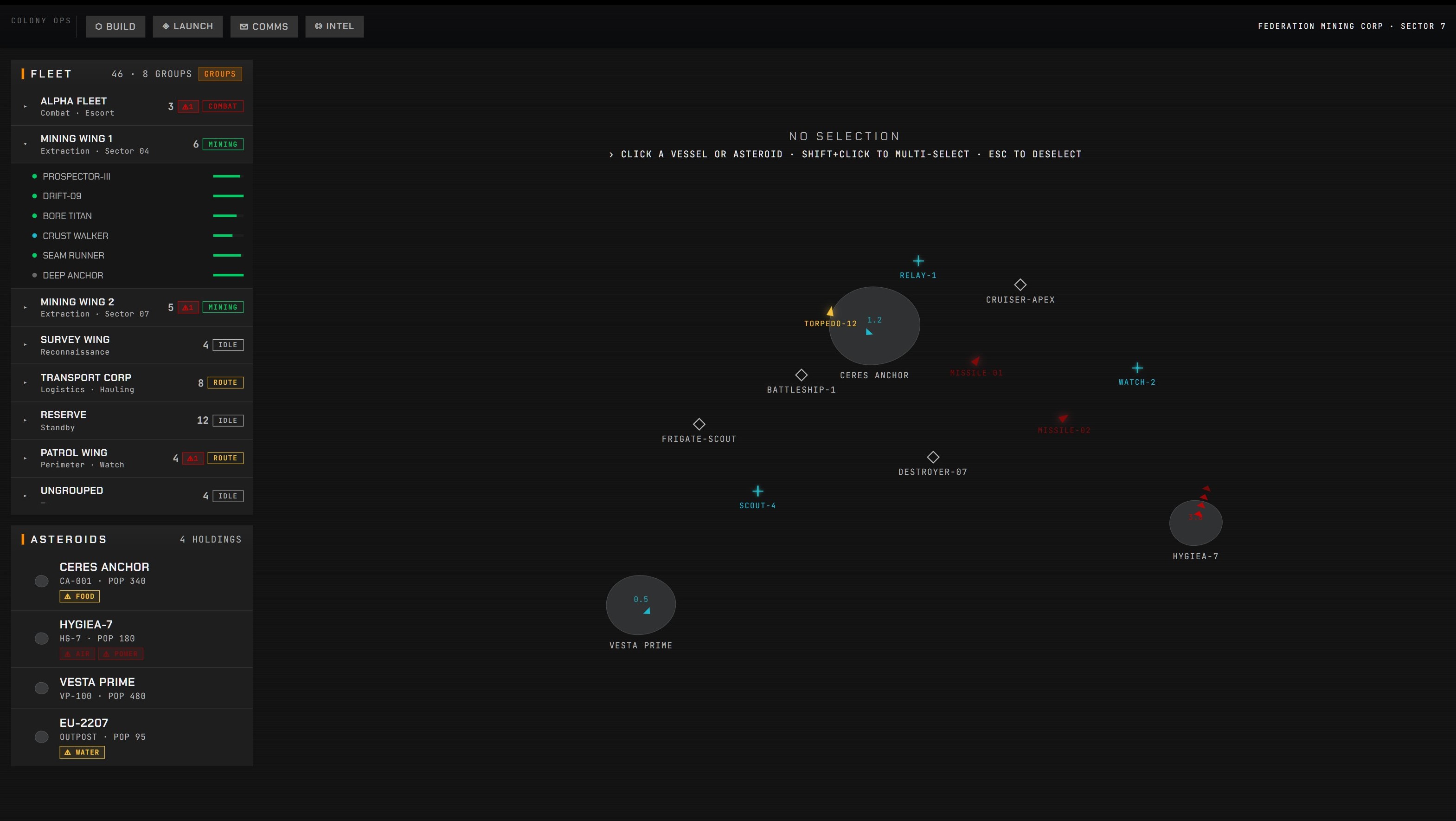The image size is (1456, 821).
Task: Click SURVEY WING IDLE status tag
Action: pyautogui.click(x=228, y=345)
